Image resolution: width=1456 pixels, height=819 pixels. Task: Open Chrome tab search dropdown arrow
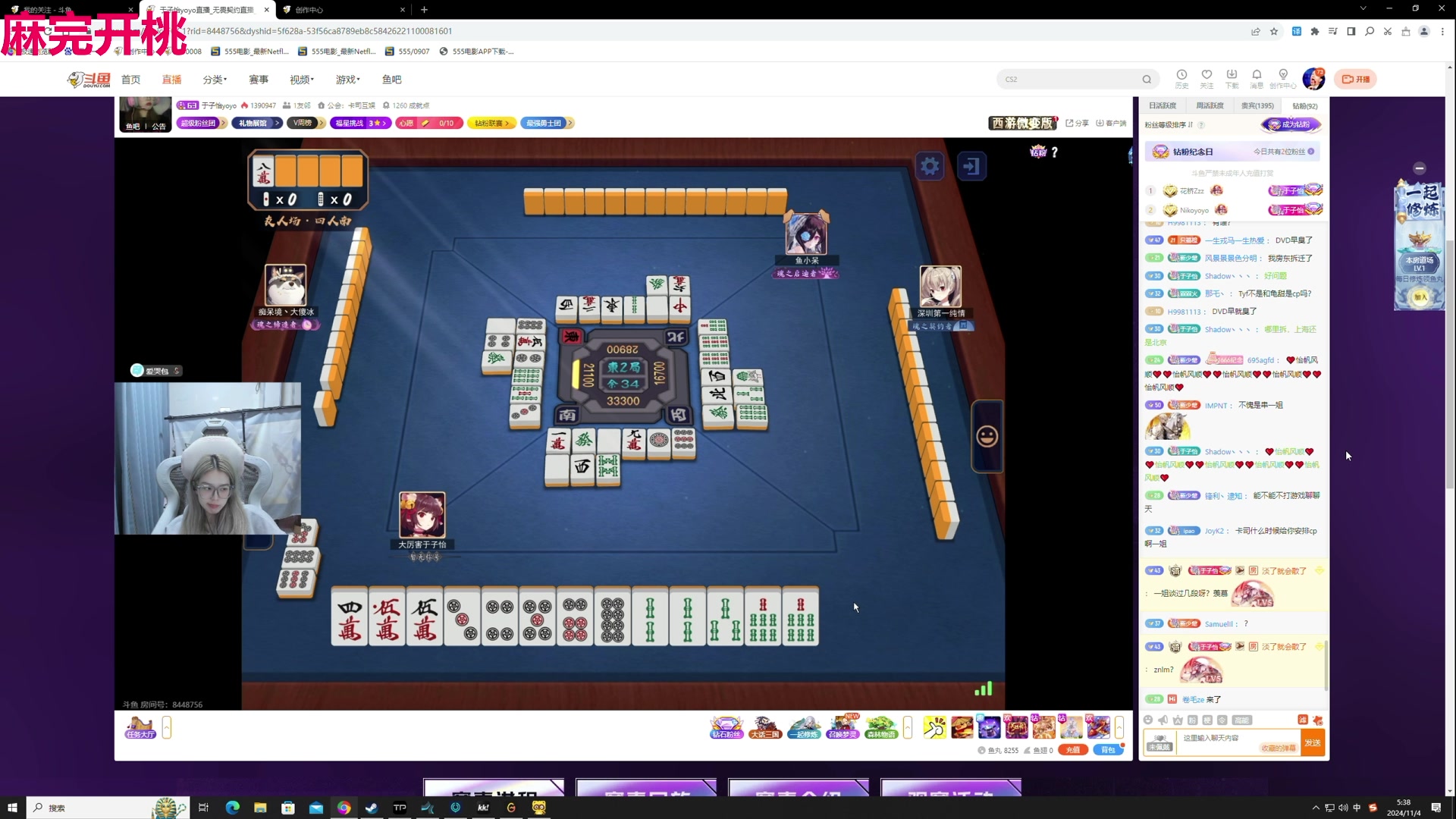click(1363, 8)
